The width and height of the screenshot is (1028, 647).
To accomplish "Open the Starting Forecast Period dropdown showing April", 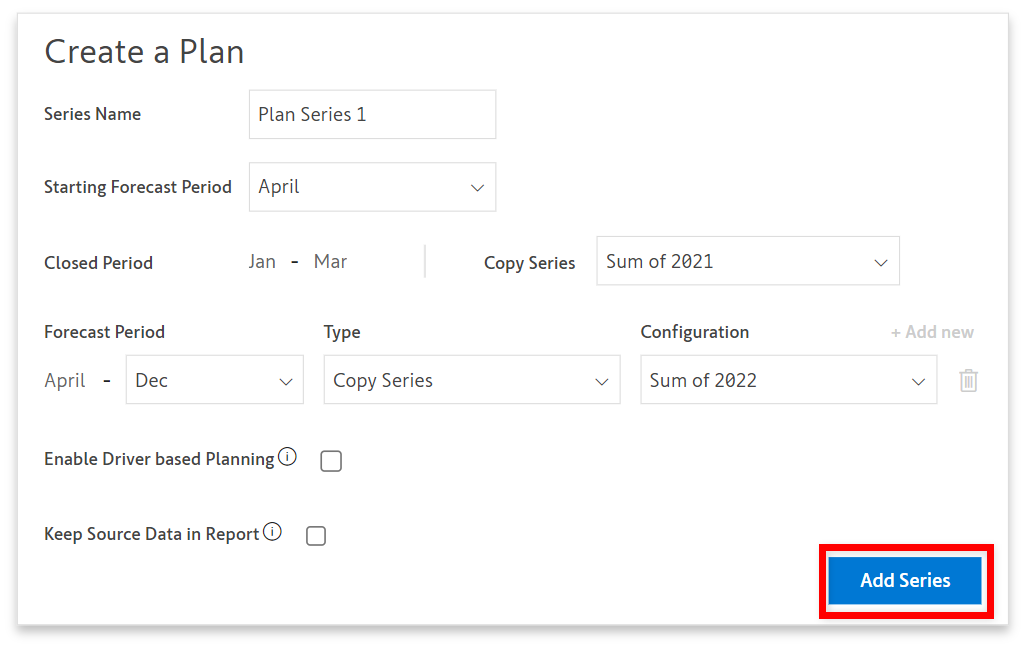I will (372, 187).
